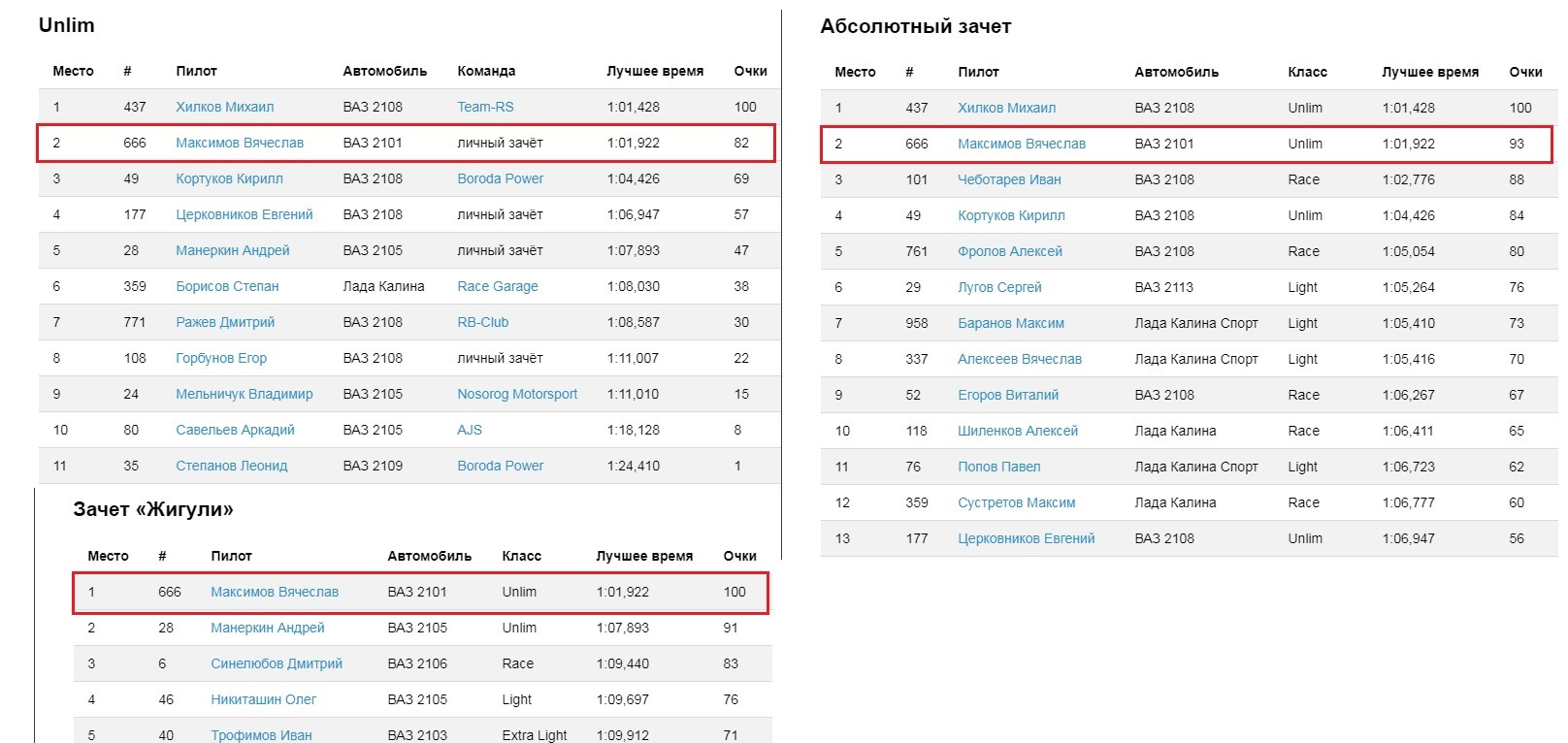The image size is (1568, 743).
Task: Click the Алексеев Вячеслав pilot link
Action: 1019,359
